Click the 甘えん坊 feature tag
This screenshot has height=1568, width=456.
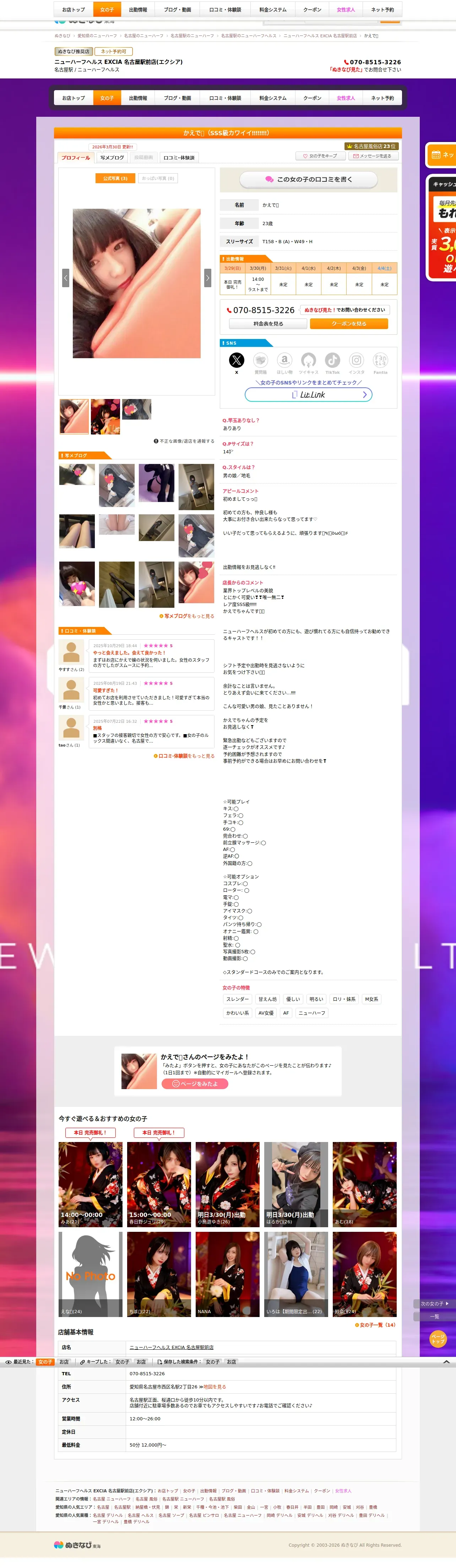(268, 999)
